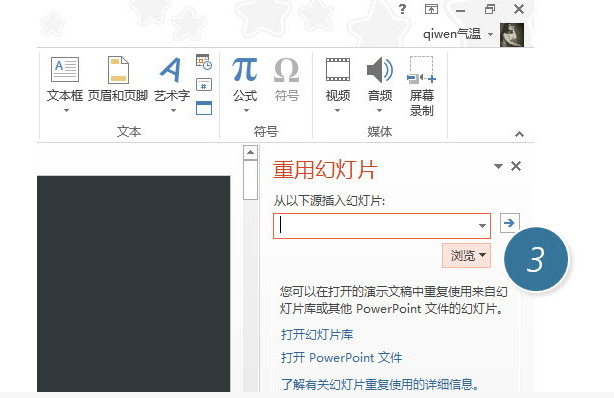Insert Video (视频)
Image resolution: width=614 pixels, height=398 pixels.
pyautogui.click(x=338, y=79)
